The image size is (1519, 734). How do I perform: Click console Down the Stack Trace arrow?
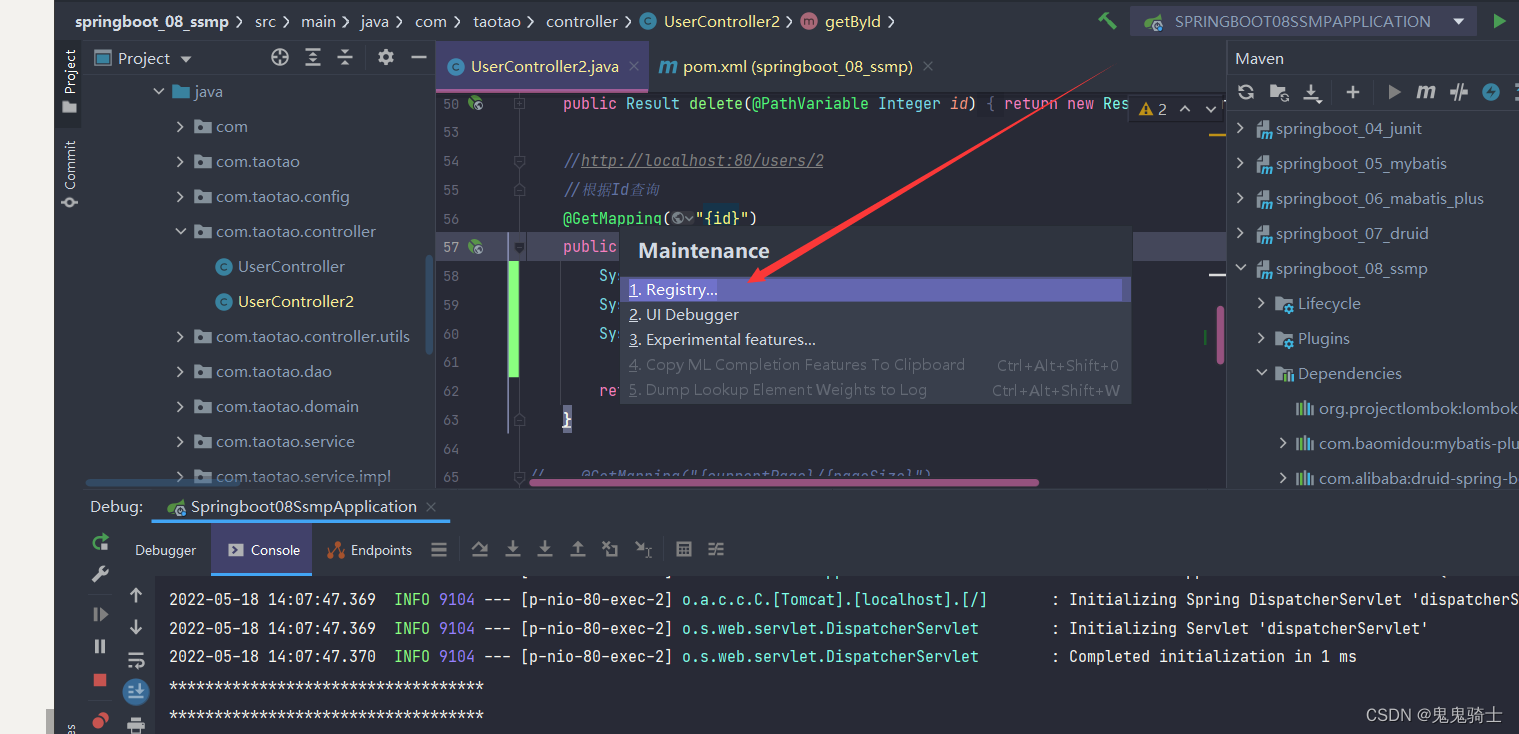pos(136,627)
